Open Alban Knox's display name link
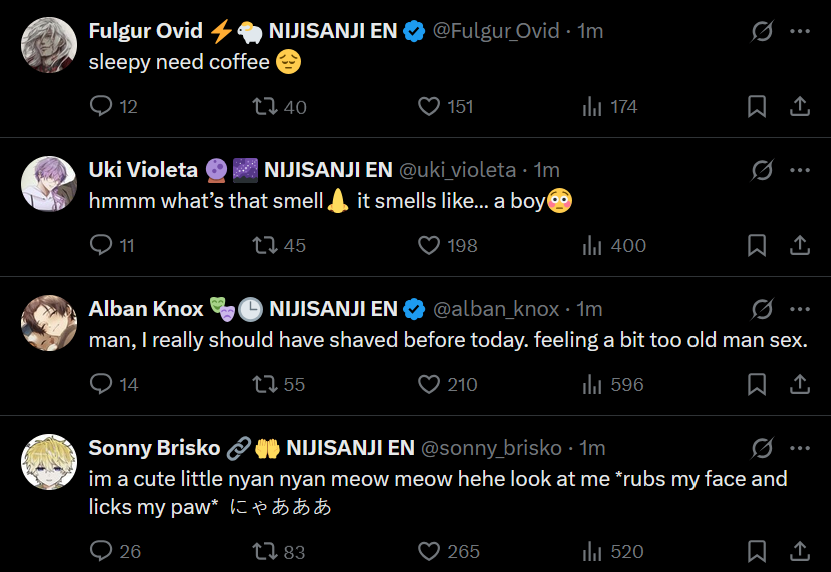The image size is (831, 572). (146, 309)
